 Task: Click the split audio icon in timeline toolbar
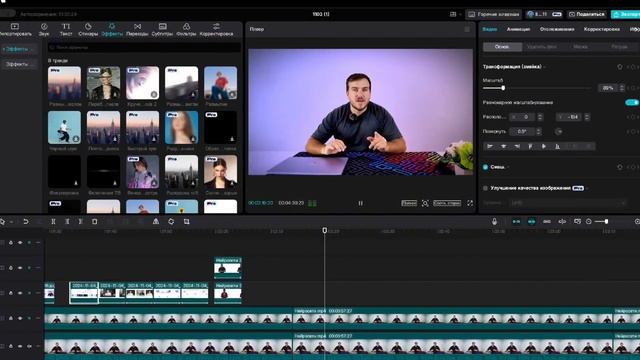(x=562, y=222)
